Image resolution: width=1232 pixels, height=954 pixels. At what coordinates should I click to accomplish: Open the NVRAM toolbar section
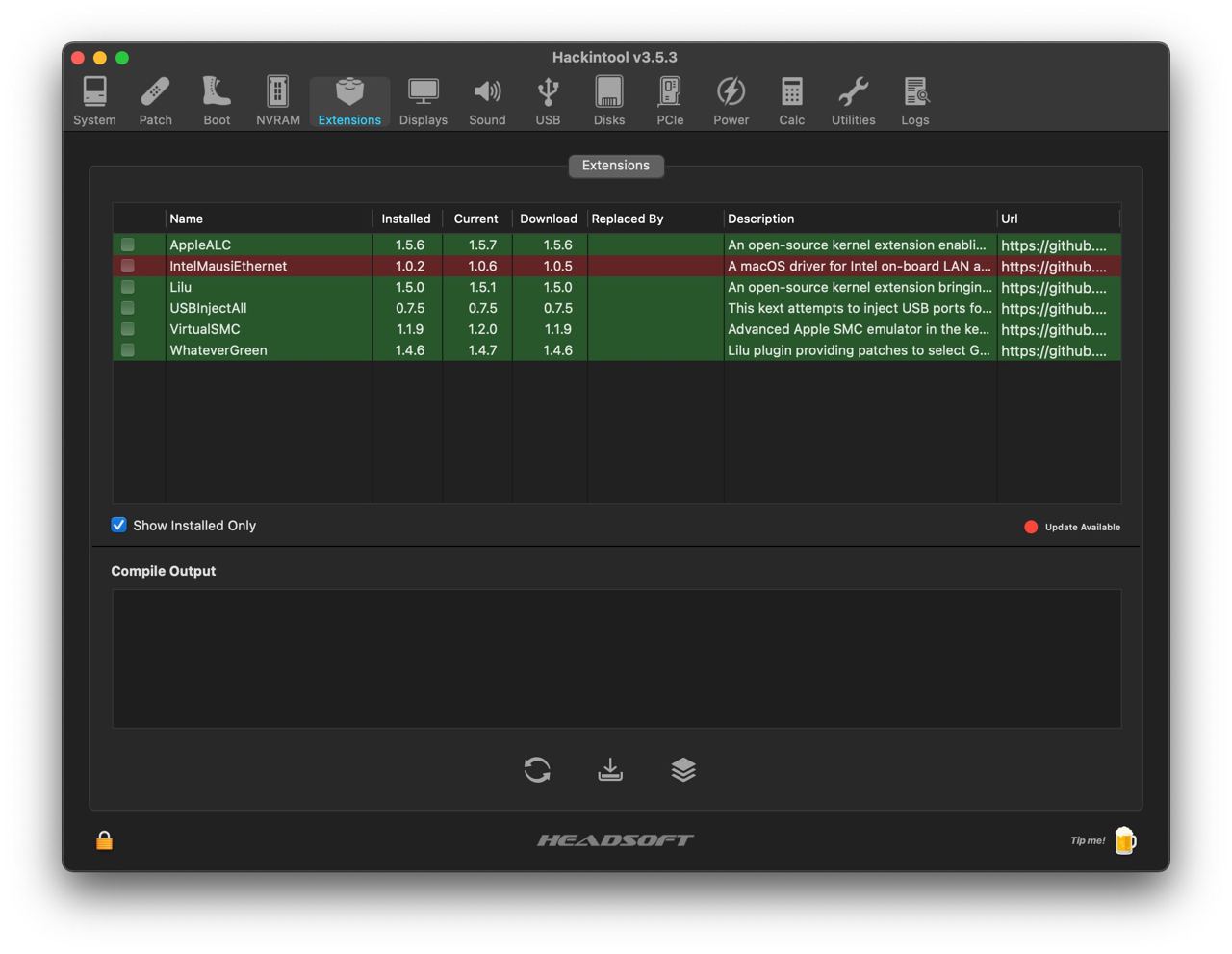(278, 101)
